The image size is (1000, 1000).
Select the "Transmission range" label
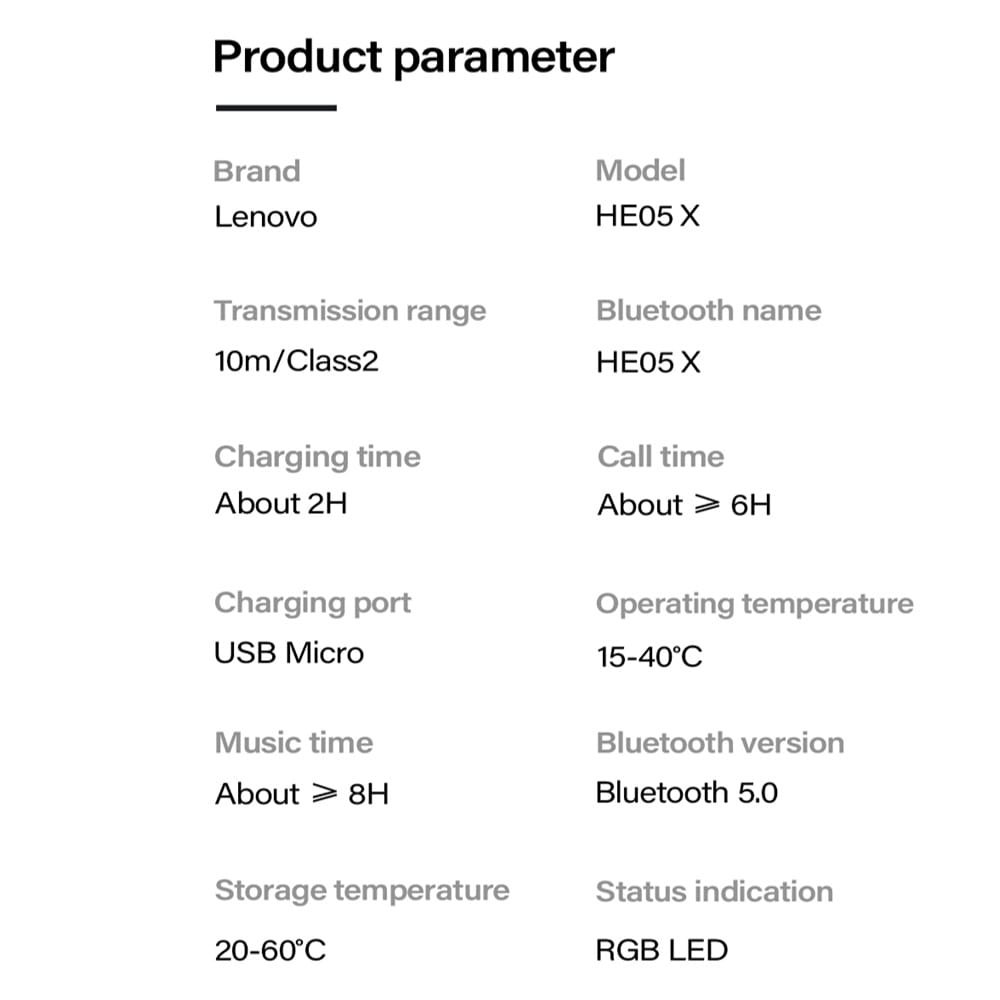350,311
